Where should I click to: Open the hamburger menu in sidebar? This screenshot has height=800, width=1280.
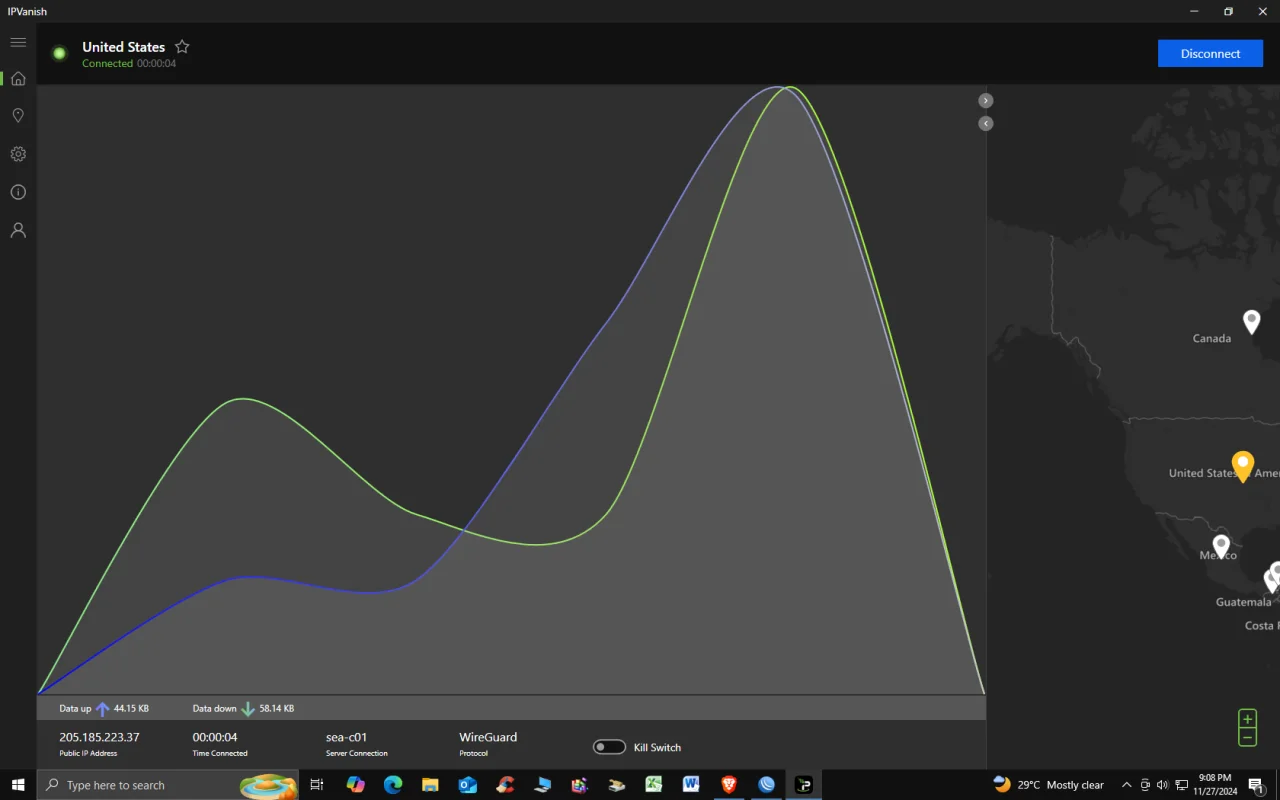[18, 42]
